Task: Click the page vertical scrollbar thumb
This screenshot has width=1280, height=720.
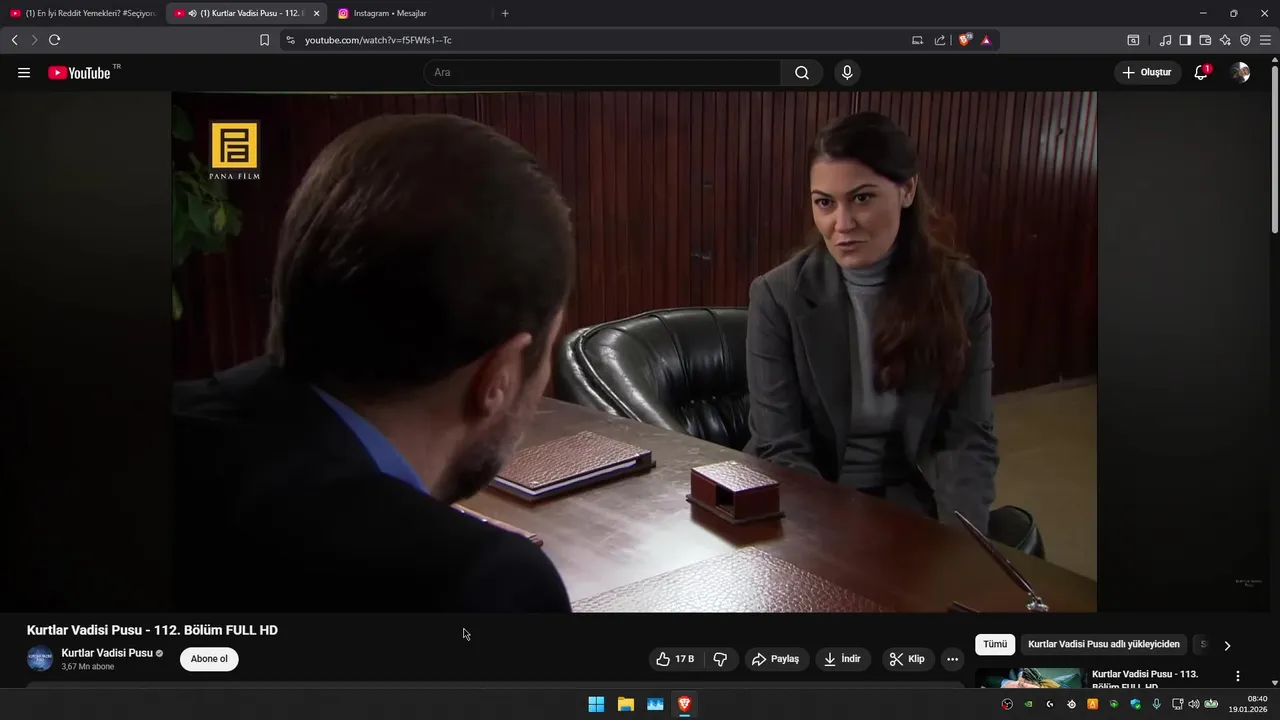Action: tap(1274, 150)
